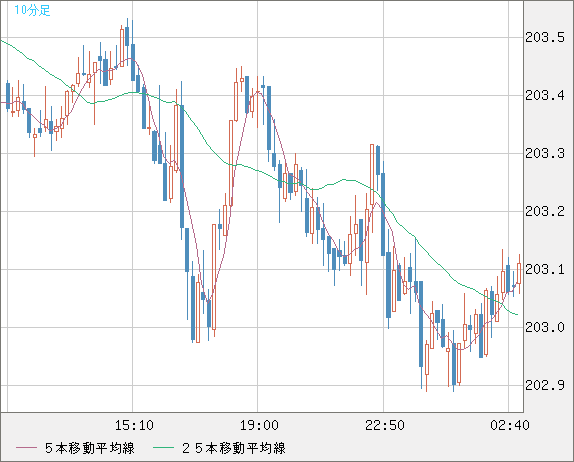Click the 02:40 time axis label
The width and height of the screenshot is (574, 462).
(510, 425)
